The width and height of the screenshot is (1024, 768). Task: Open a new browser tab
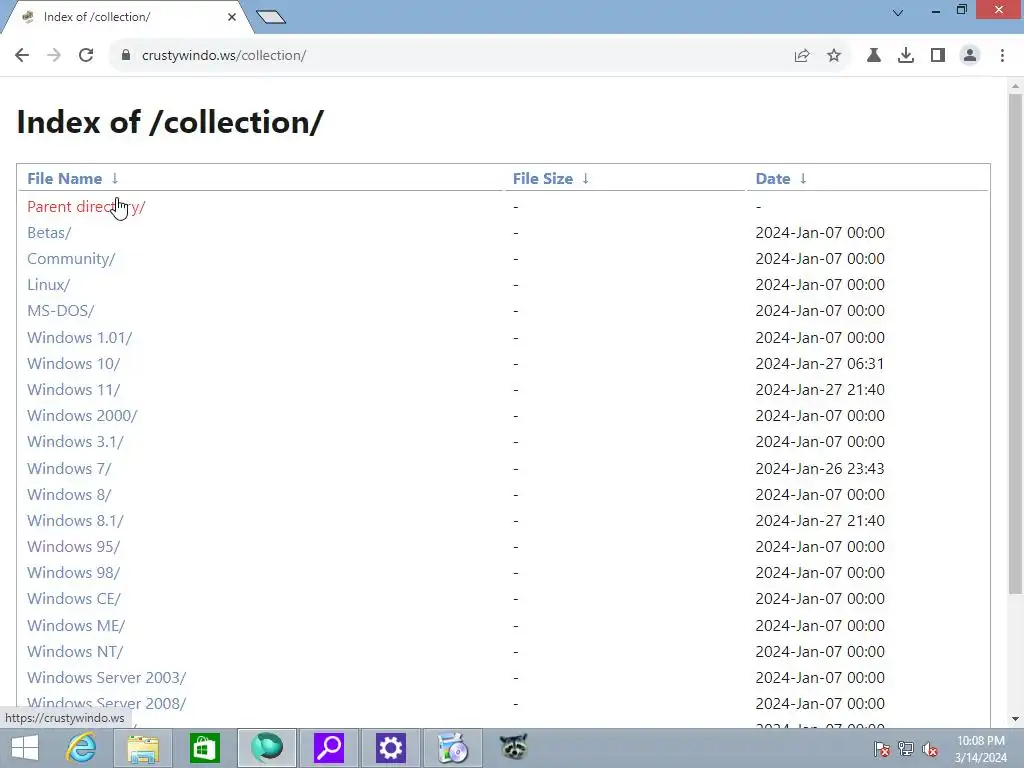[270, 17]
